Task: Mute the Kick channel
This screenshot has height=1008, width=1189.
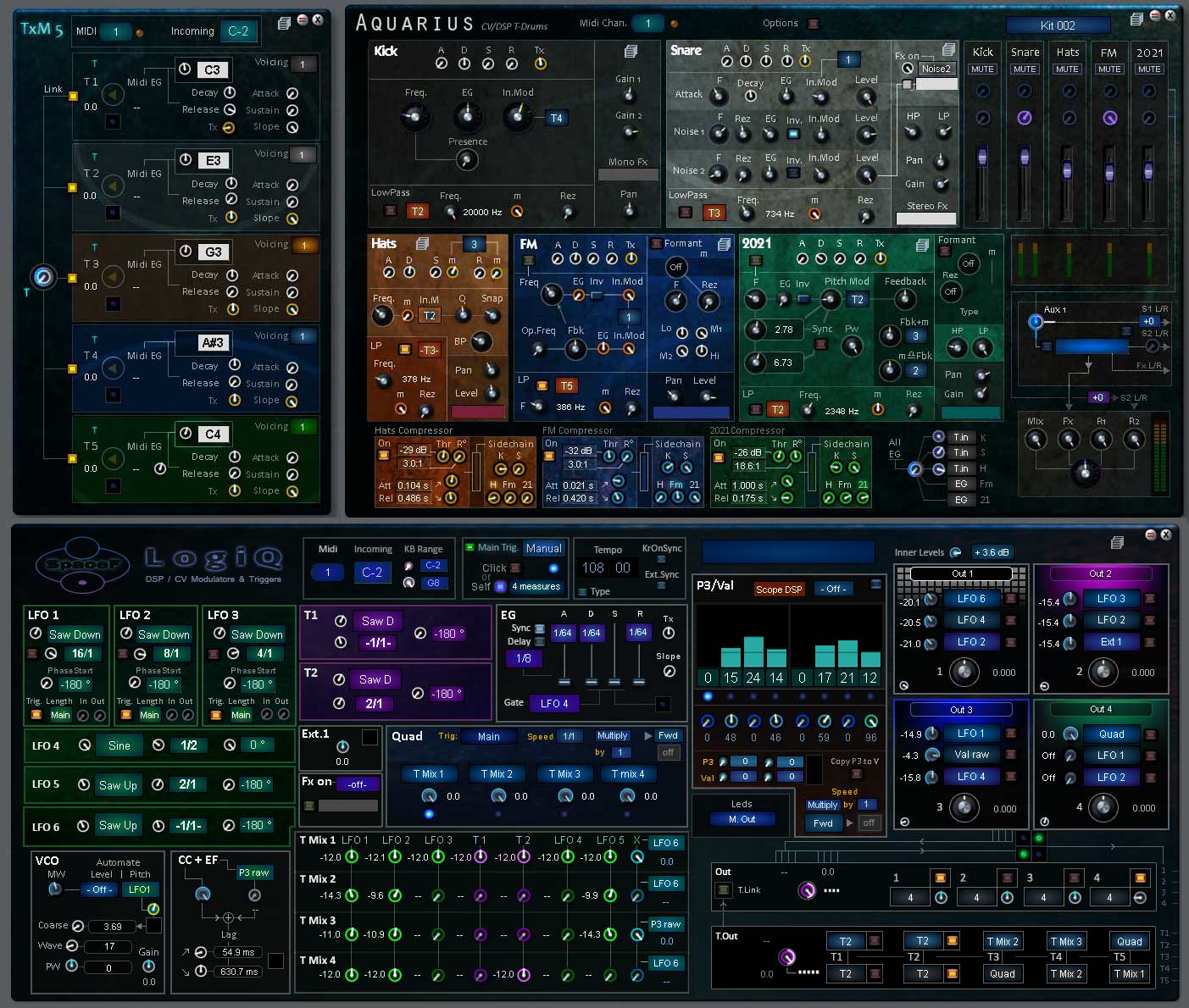Action: 982,69
